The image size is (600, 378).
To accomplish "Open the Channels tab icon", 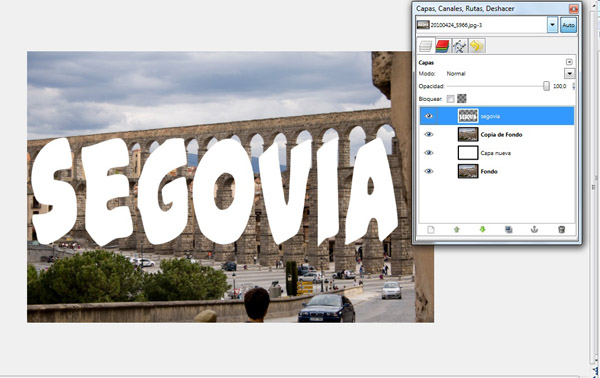I will 442,46.
